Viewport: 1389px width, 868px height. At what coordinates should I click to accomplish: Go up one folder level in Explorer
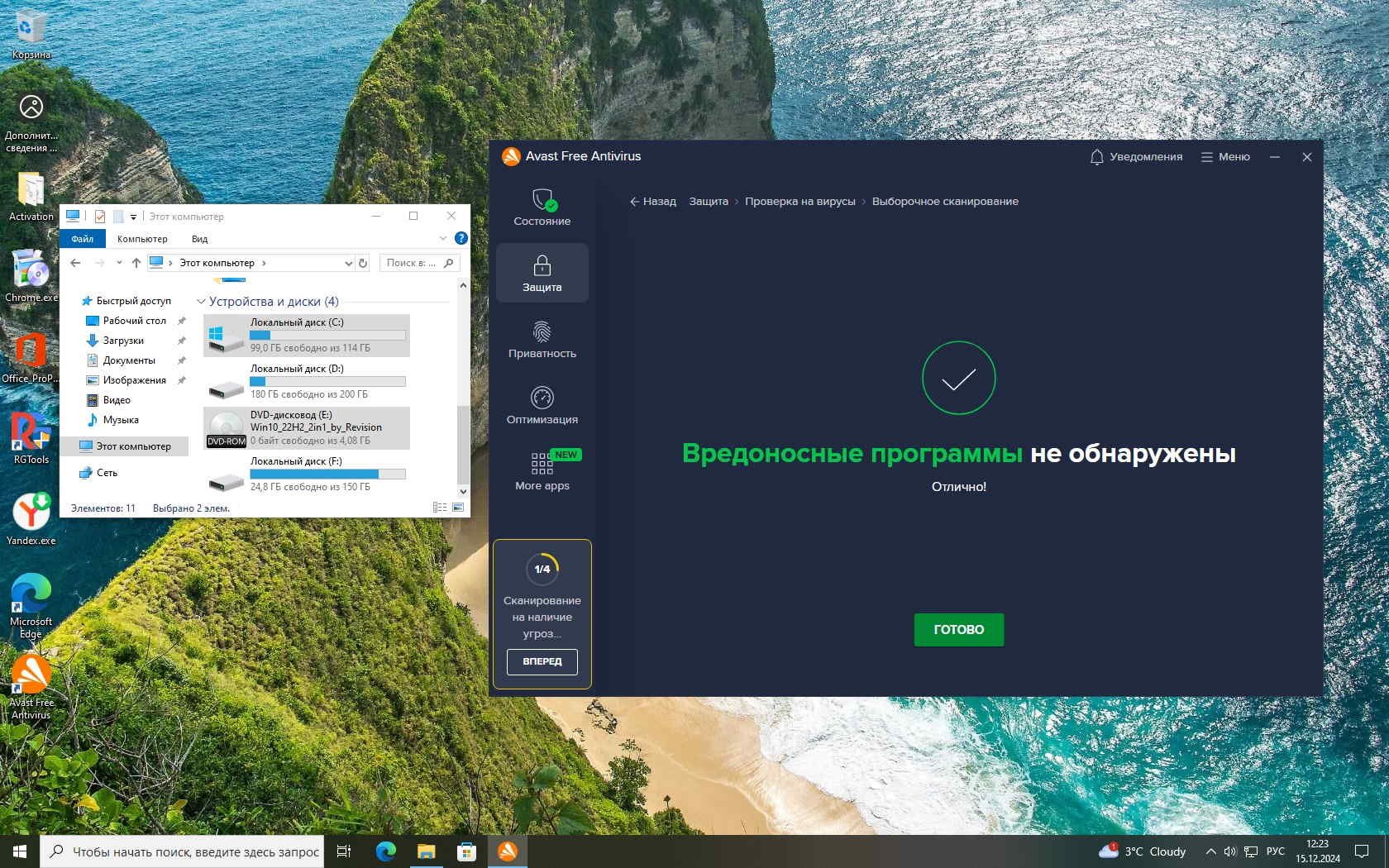(136, 263)
